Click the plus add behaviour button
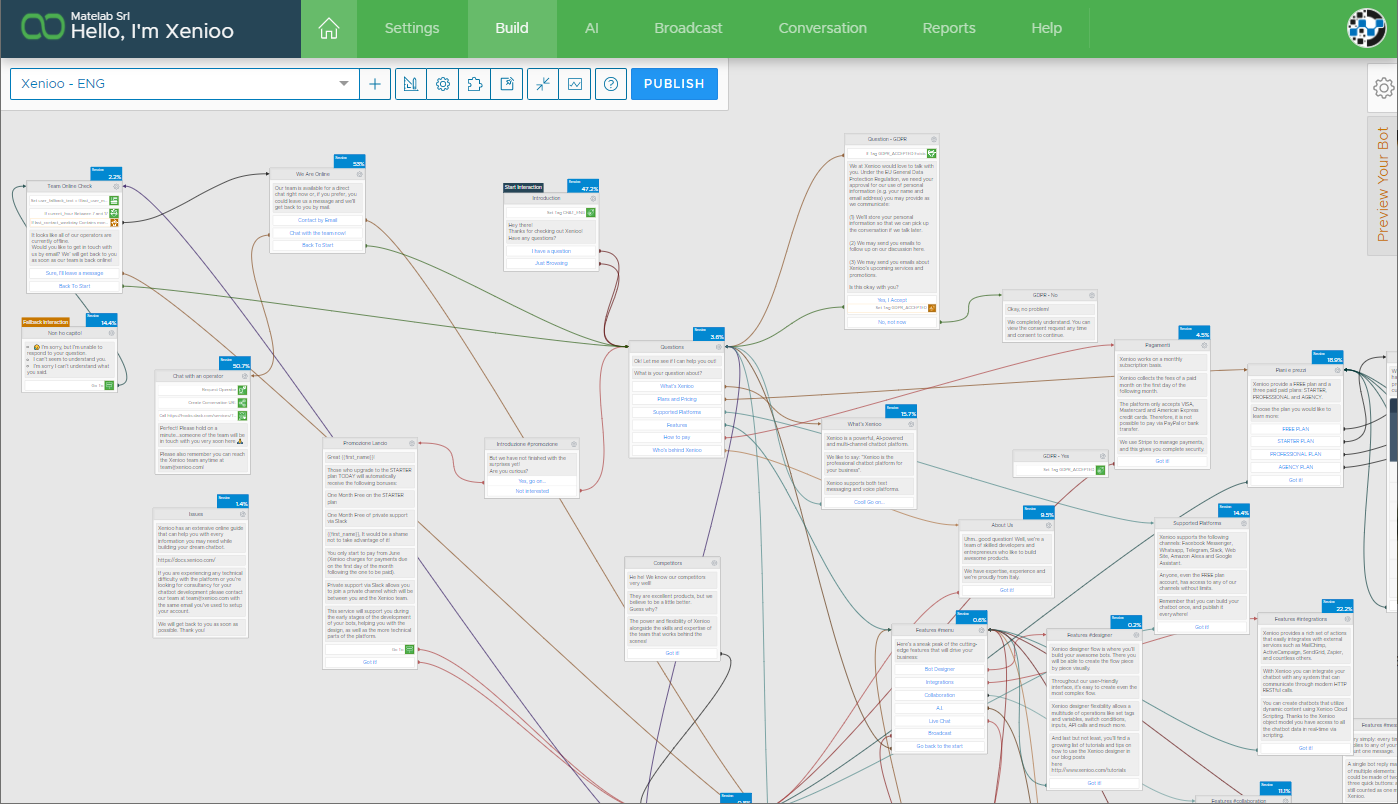The width and height of the screenshot is (1398, 804). [x=375, y=84]
